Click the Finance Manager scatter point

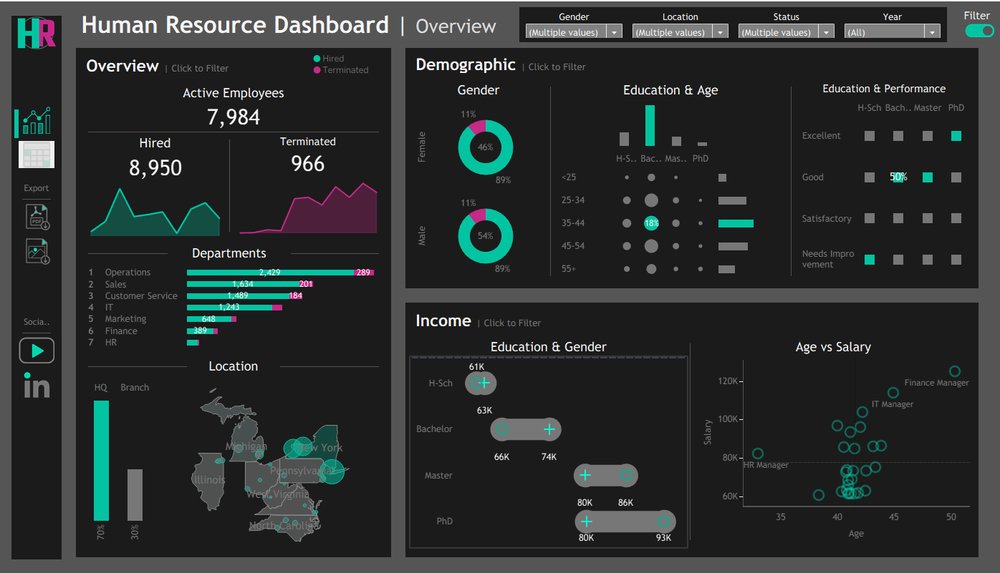(x=955, y=371)
